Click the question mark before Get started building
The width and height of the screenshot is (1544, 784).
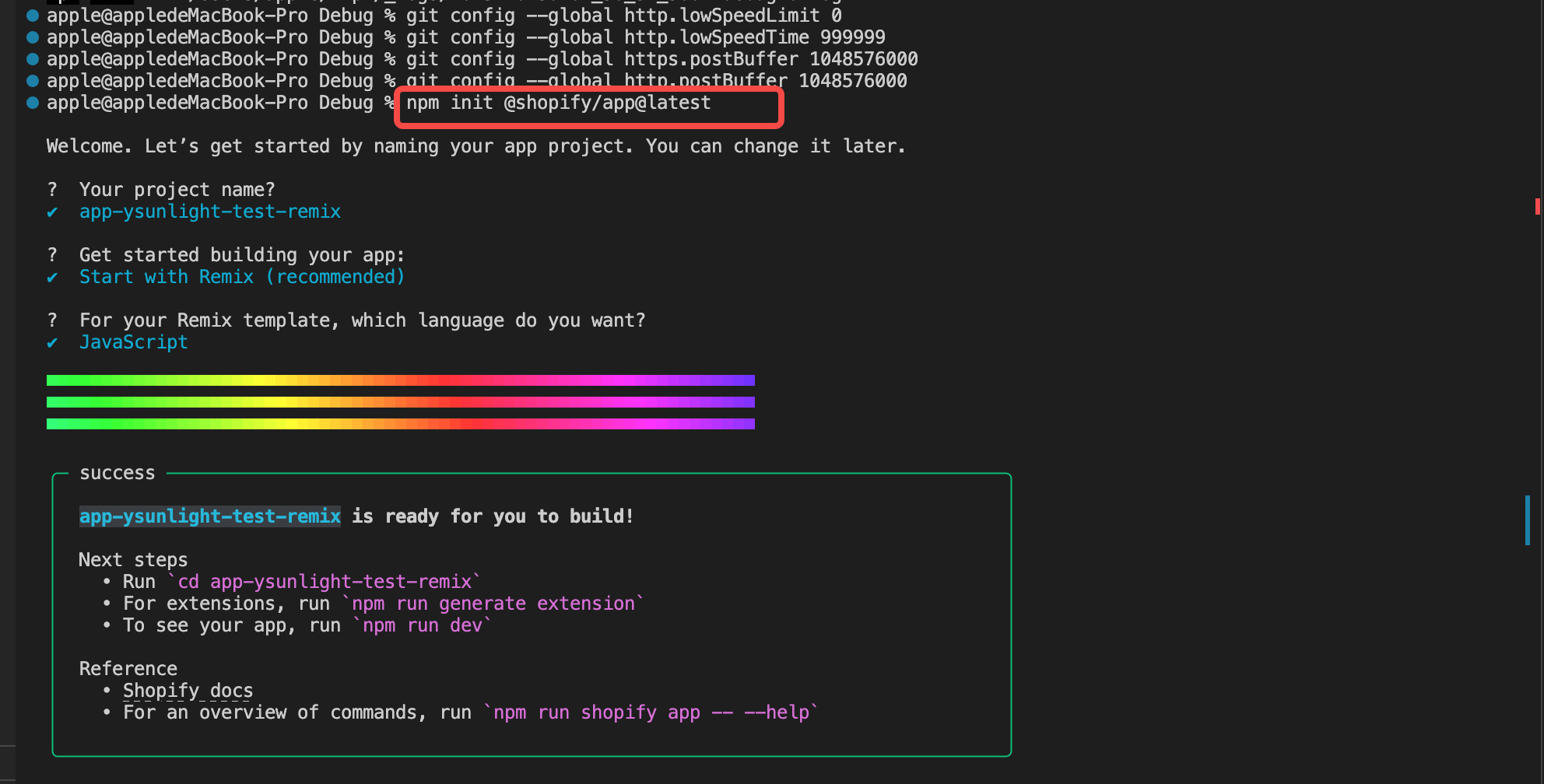tap(52, 255)
